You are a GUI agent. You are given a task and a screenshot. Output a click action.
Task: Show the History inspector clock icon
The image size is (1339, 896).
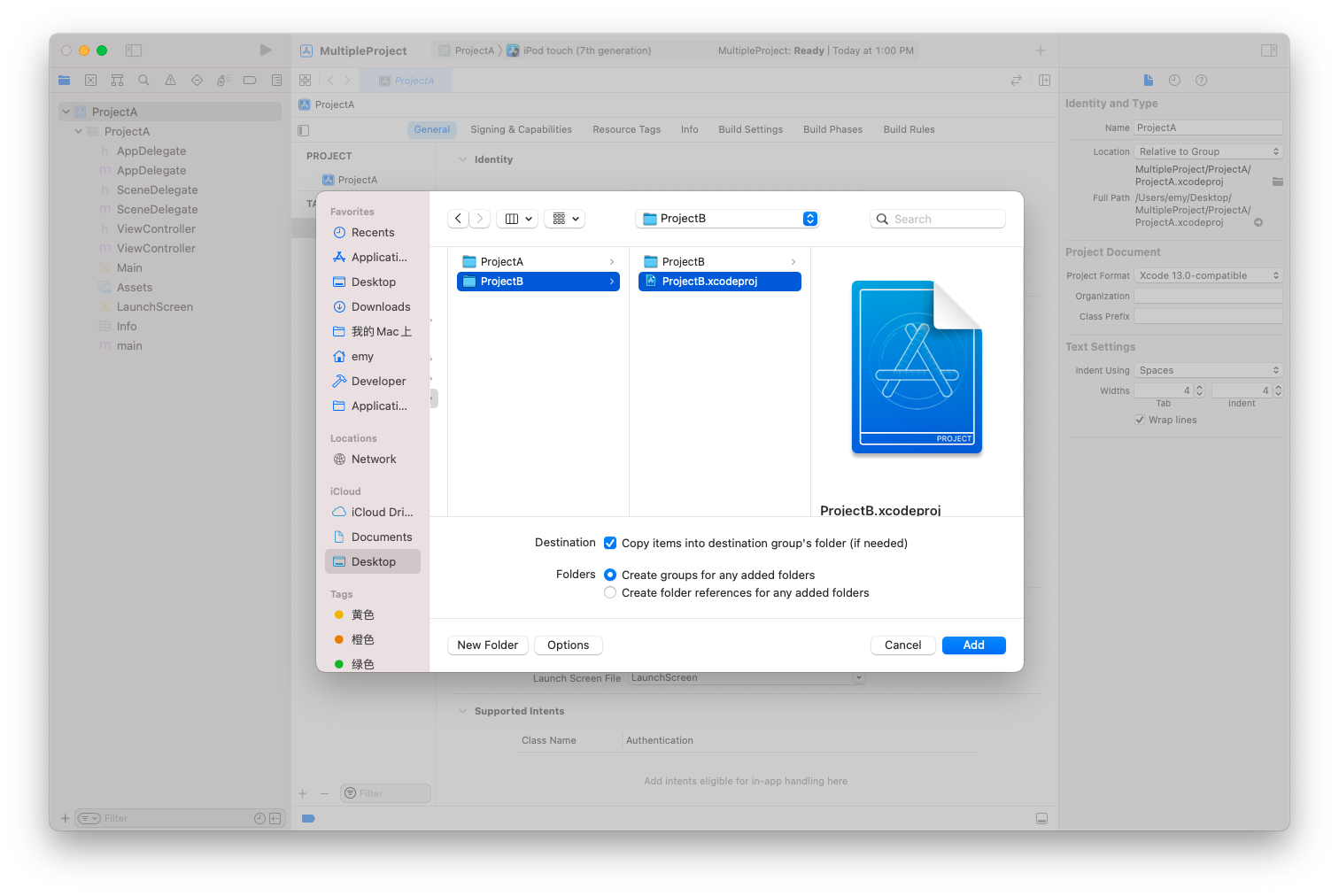point(1174,80)
